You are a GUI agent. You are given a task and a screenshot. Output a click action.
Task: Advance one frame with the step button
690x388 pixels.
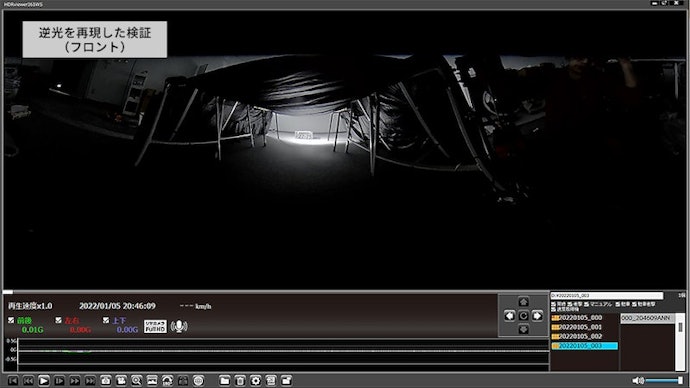click(59, 381)
